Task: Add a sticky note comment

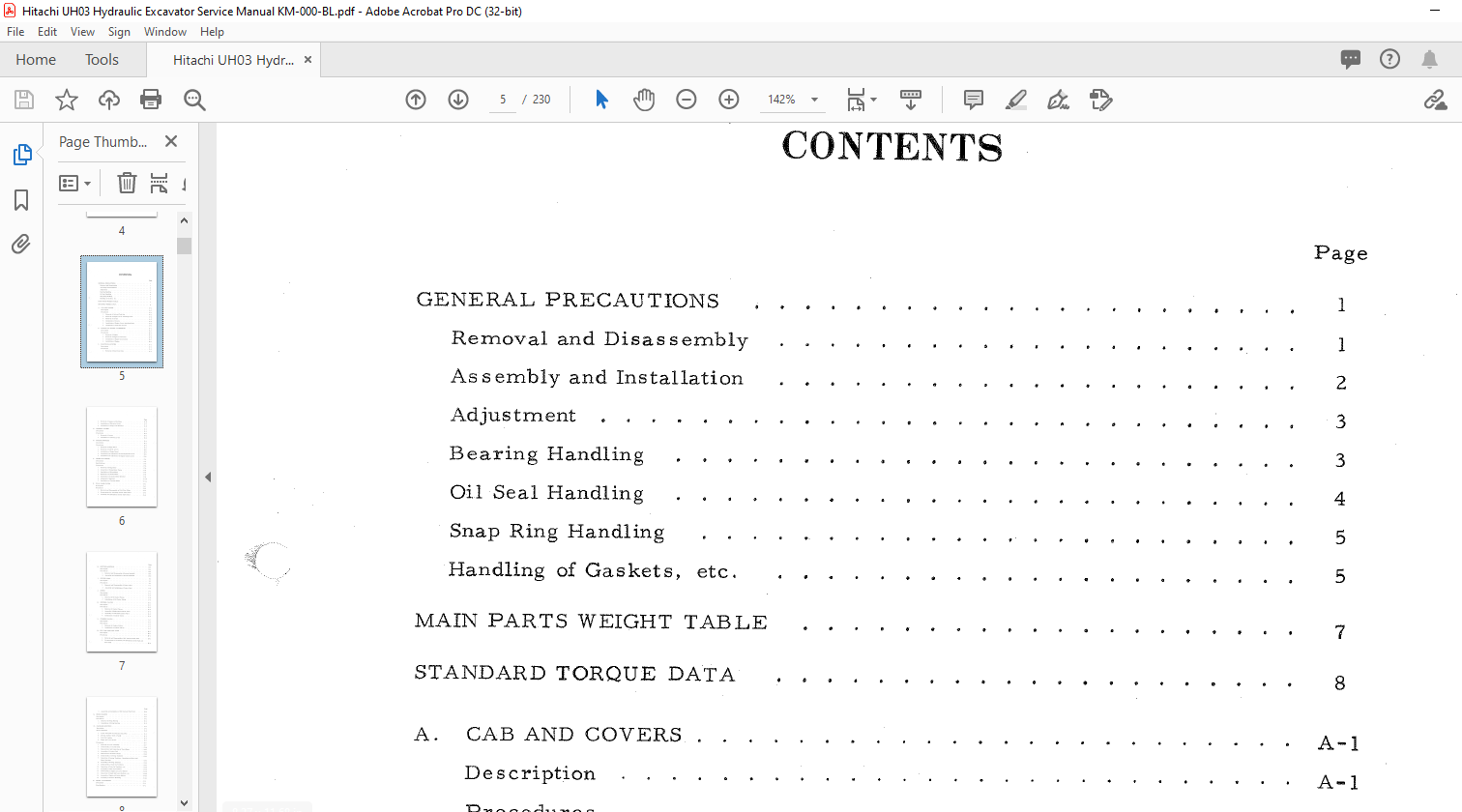Action: tap(974, 100)
